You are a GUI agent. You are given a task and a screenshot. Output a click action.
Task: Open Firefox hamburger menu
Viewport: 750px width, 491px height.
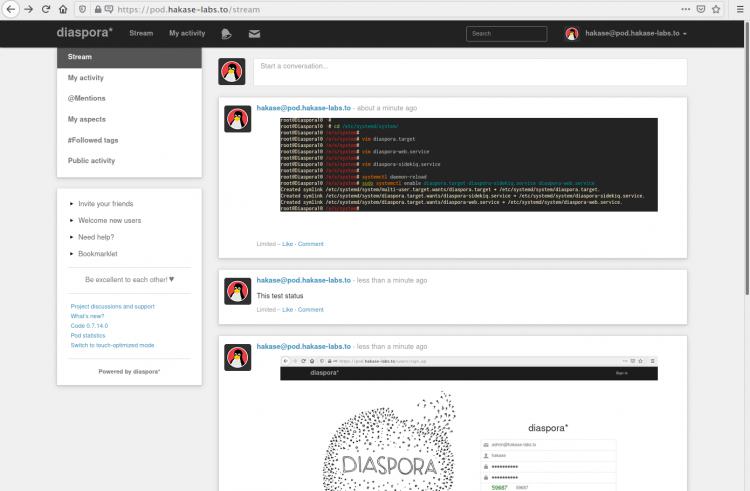coord(740,9)
